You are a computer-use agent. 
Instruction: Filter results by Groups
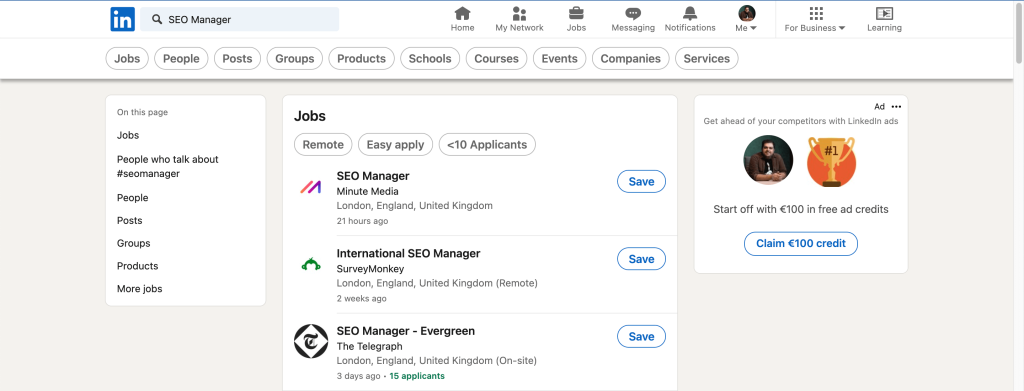coord(295,59)
